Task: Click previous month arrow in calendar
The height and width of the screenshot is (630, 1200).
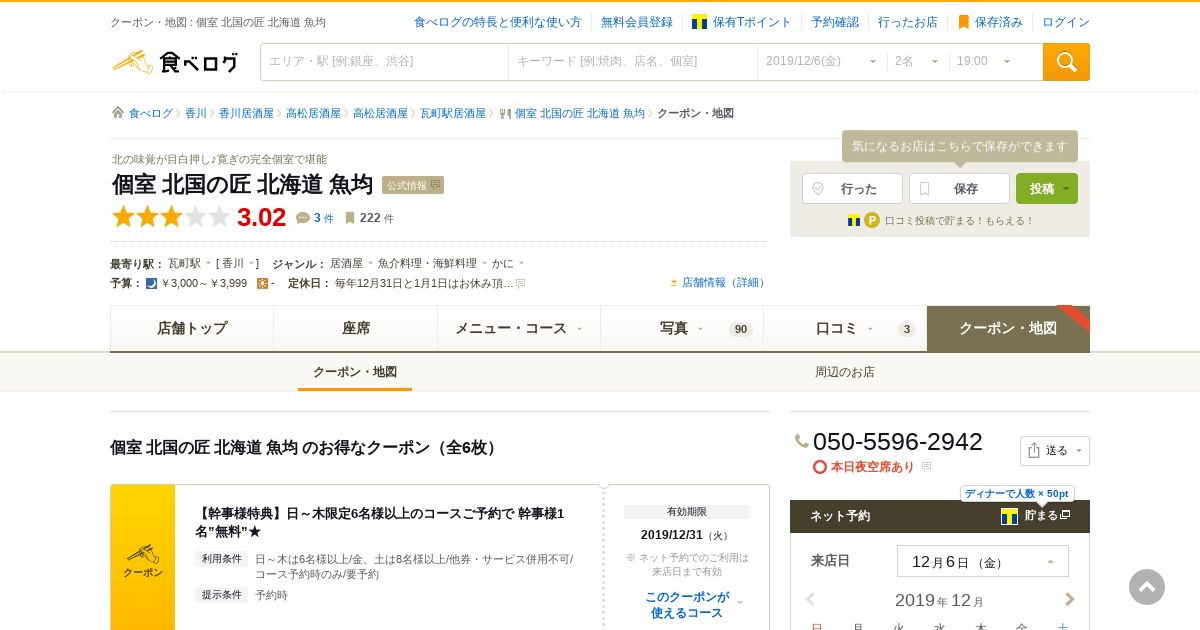Action: pyautogui.click(x=810, y=599)
